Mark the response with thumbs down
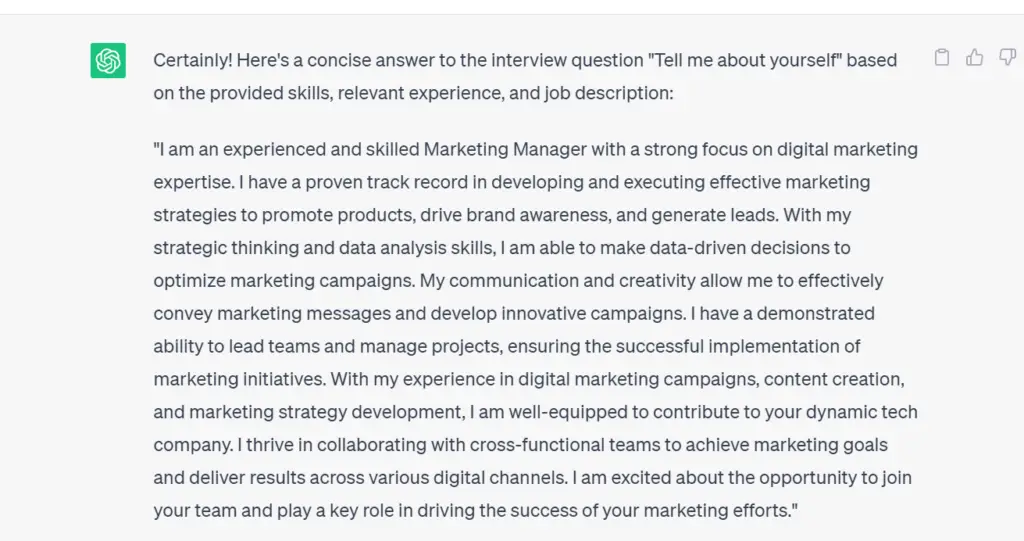The image size is (1024, 541). (x=1008, y=57)
